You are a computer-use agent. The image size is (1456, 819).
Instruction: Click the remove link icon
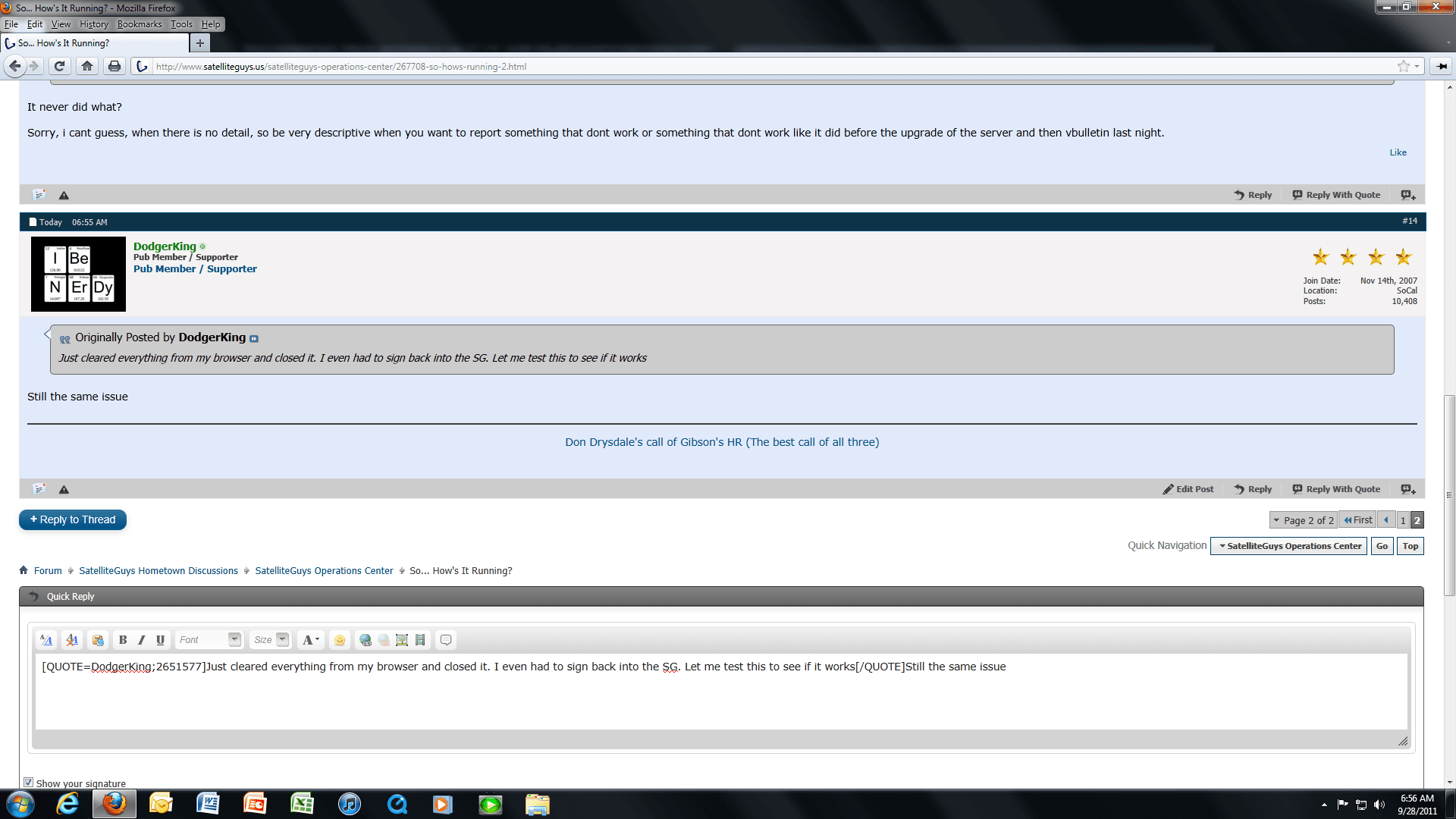pos(384,640)
